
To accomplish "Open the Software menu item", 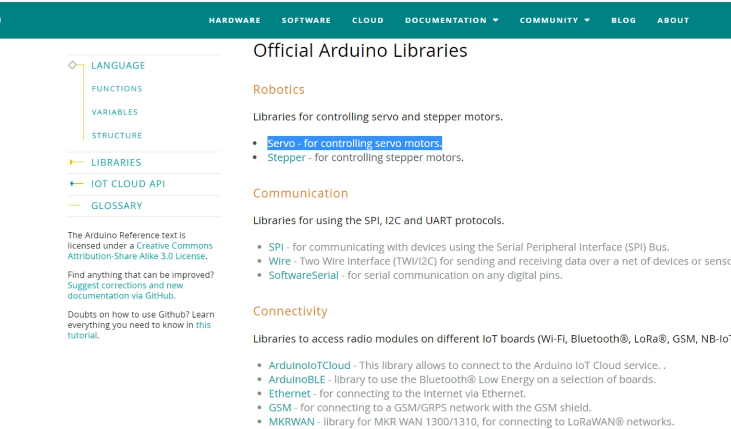I will click(x=306, y=21).
